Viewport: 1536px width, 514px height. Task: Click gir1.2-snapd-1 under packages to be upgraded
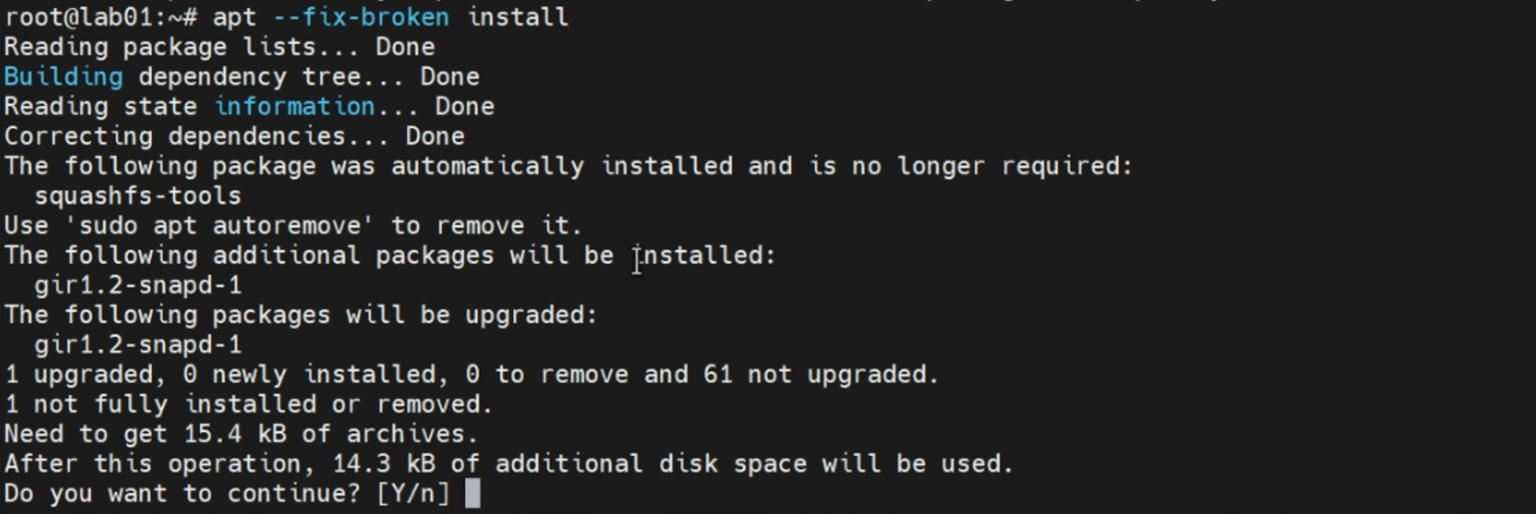click(138, 345)
